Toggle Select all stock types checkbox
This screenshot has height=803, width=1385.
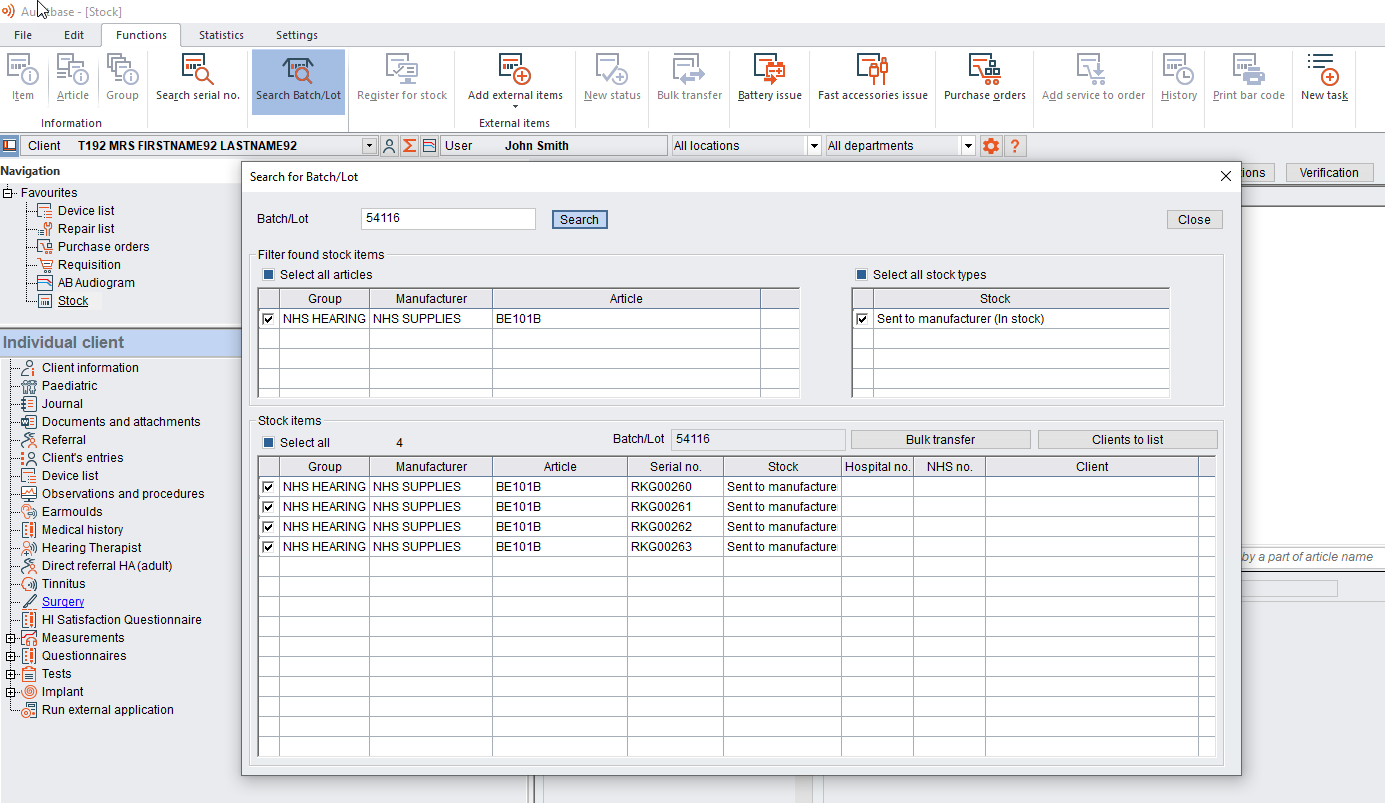pos(861,275)
